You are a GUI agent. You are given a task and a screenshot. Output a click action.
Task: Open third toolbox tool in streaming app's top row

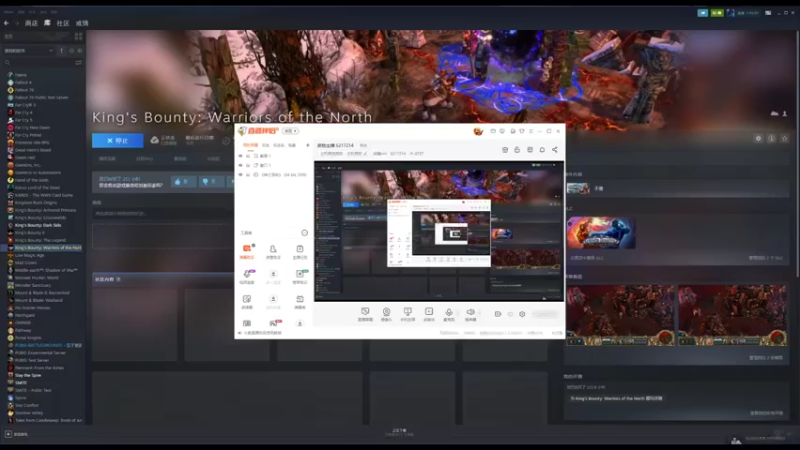point(299,251)
